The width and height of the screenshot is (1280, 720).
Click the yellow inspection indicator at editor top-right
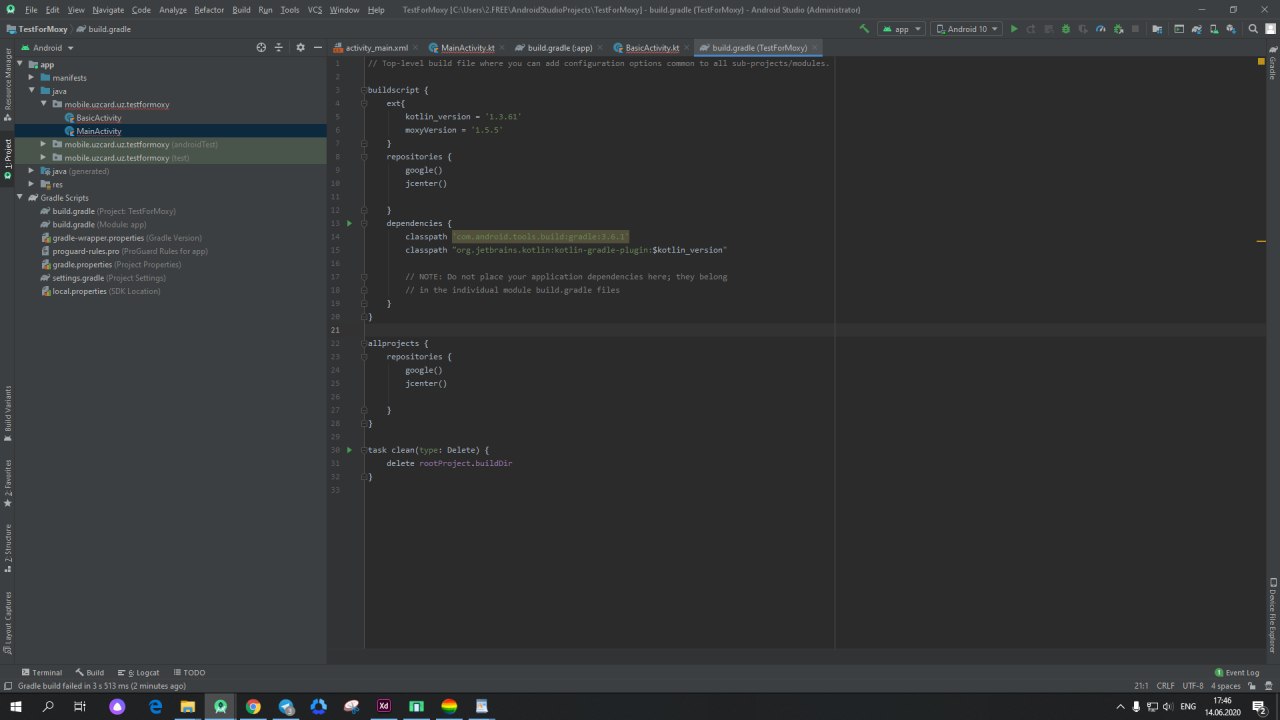1261,62
